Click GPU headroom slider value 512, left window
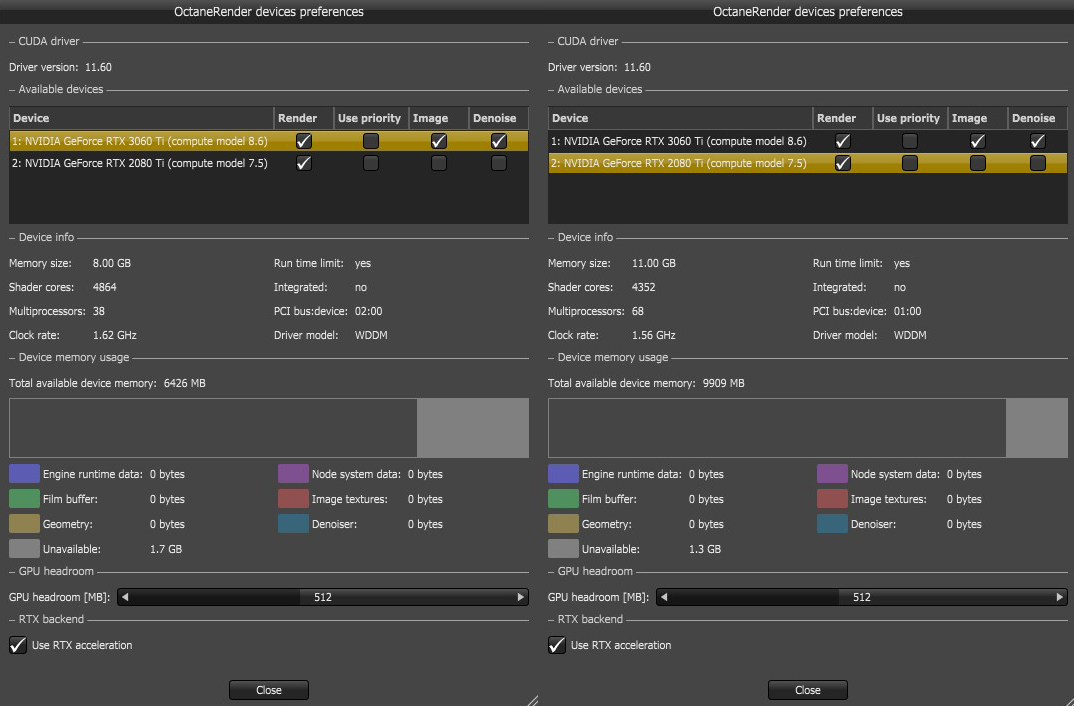 click(x=323, y=597)
